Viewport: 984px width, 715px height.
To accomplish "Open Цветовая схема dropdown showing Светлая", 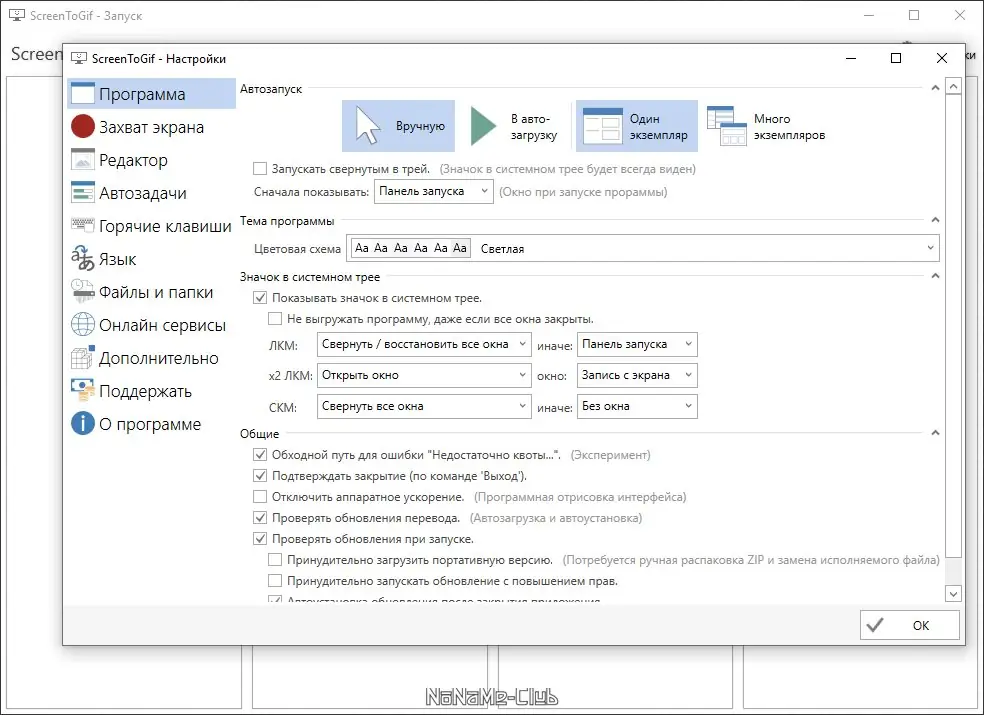I will pos(645,248).
